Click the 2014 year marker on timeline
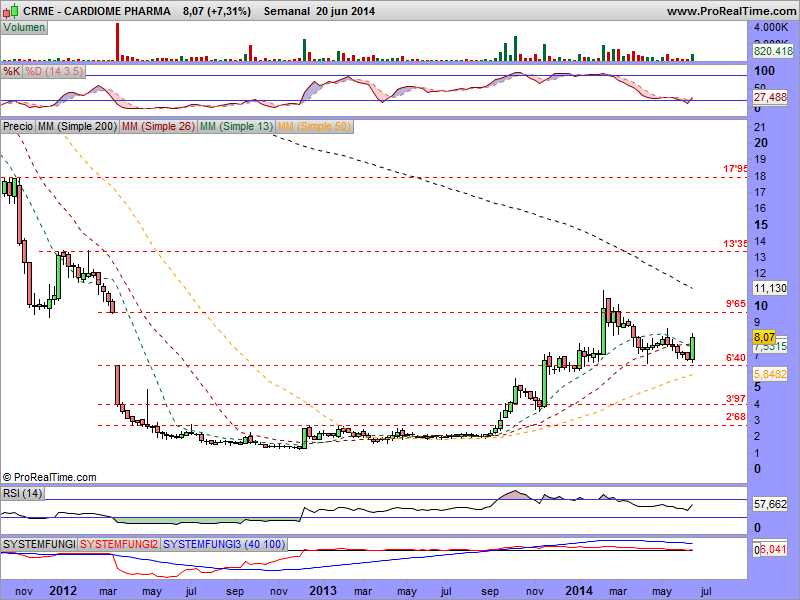This screenshot has width=800, height=600. click(x=579, y=591)
